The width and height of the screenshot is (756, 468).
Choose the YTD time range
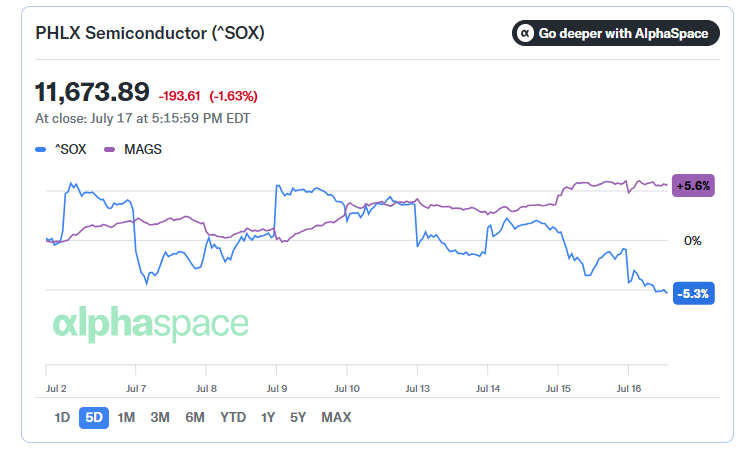click(233, 417)
